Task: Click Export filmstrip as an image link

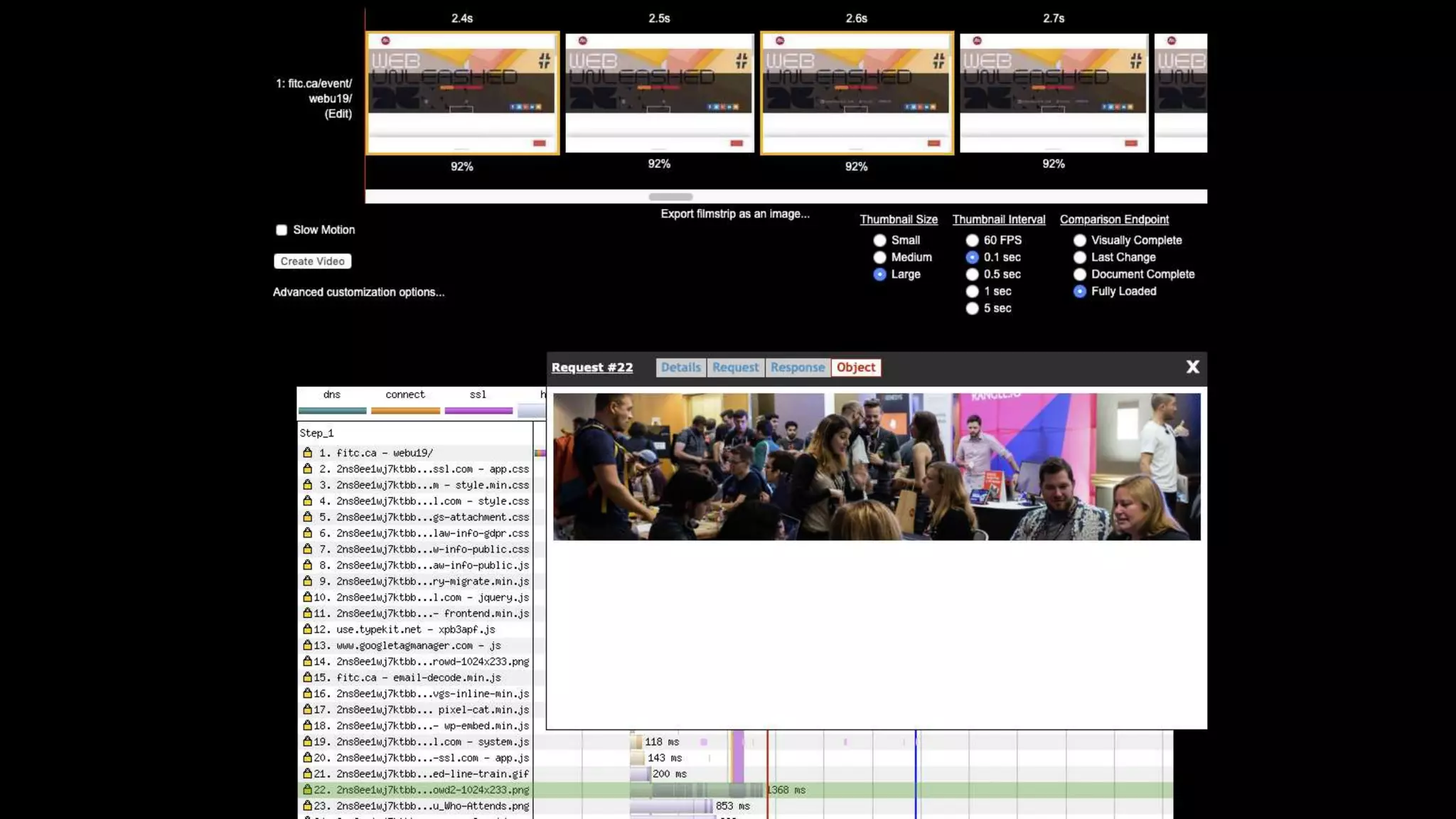Action: (734, 214)
